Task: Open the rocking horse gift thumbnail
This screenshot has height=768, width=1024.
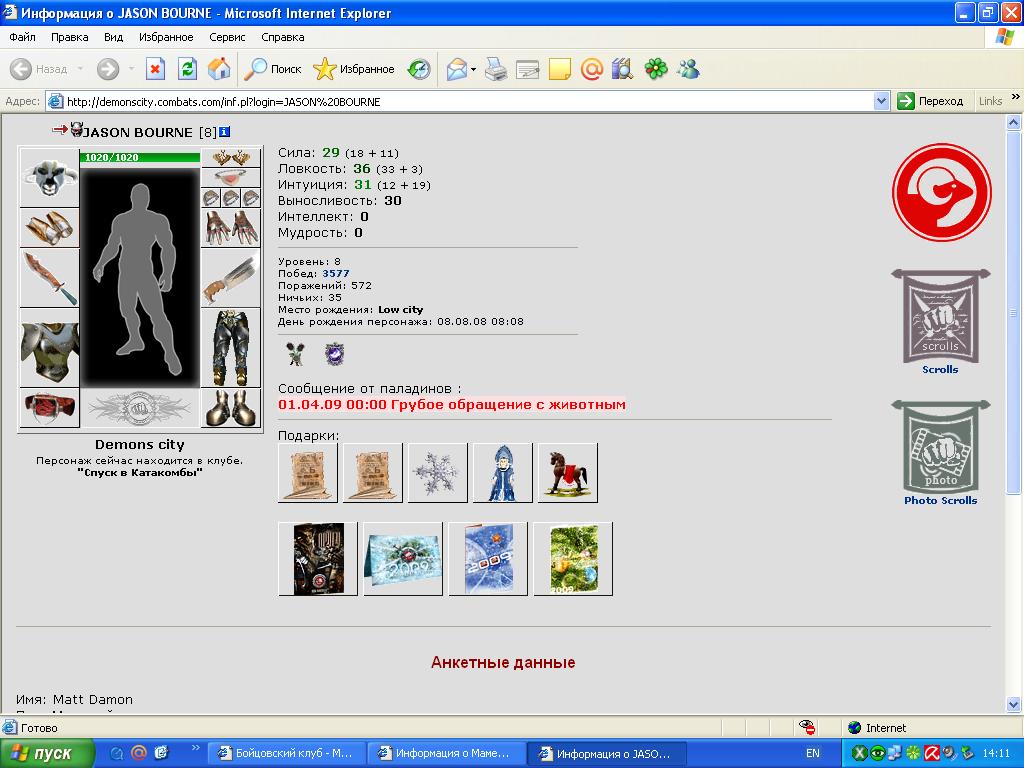Action: pos(567,473)
